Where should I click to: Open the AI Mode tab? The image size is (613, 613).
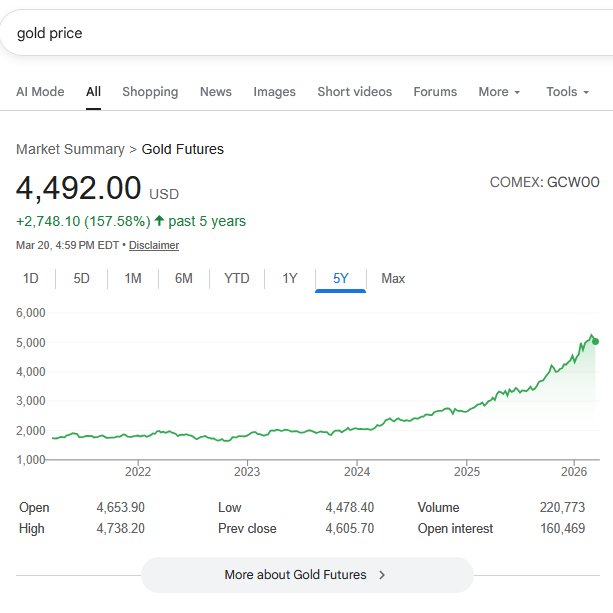pos(40,91)
